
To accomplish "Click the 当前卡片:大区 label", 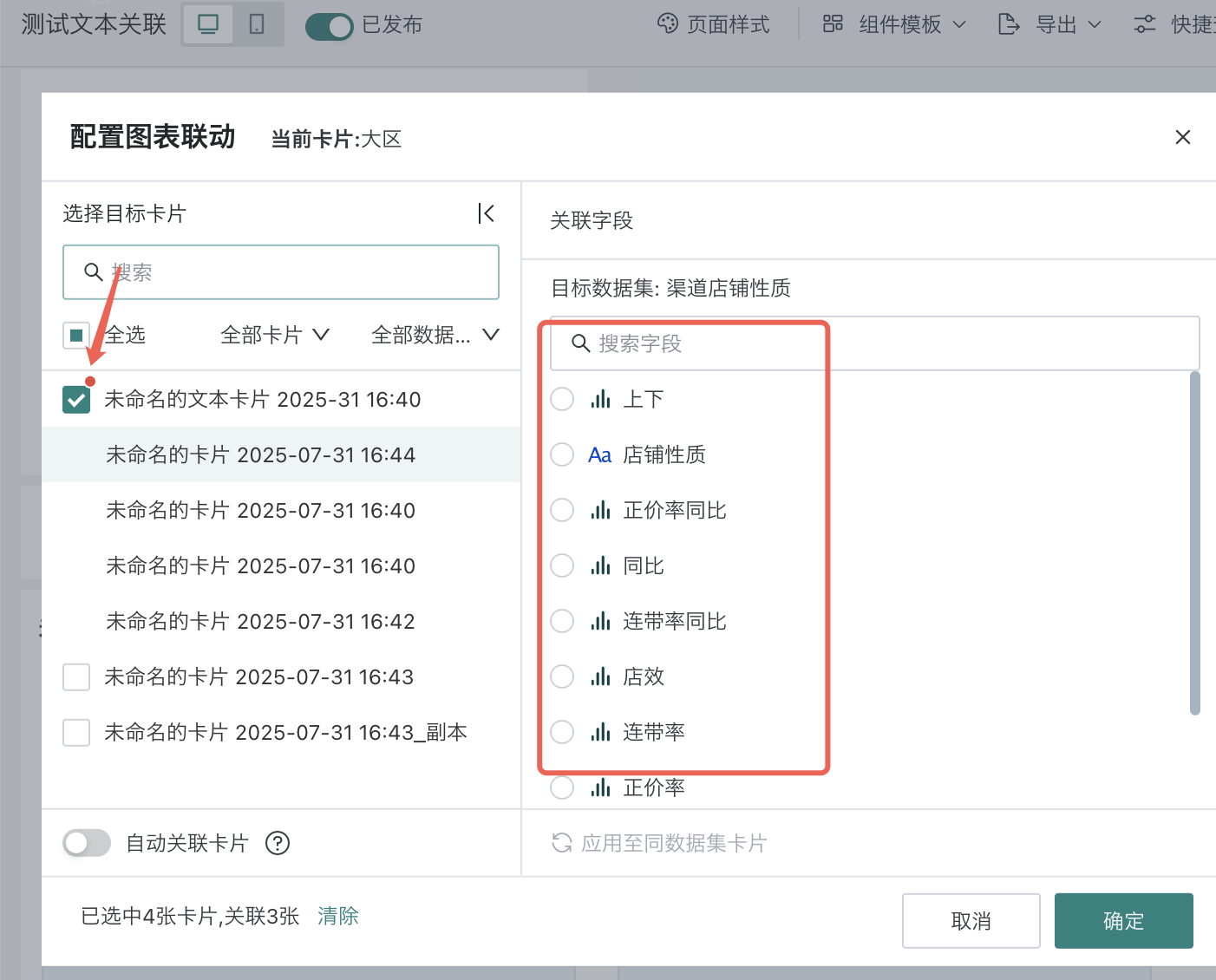I will click(337, 140).
